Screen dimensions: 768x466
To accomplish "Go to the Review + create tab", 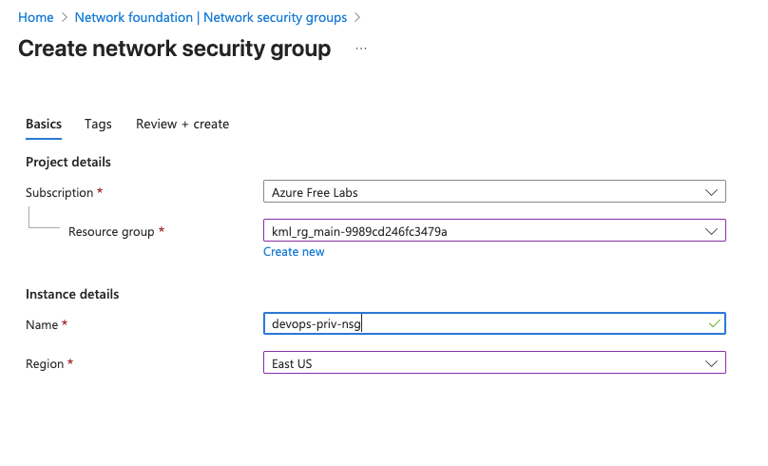I will click(182, 124).
